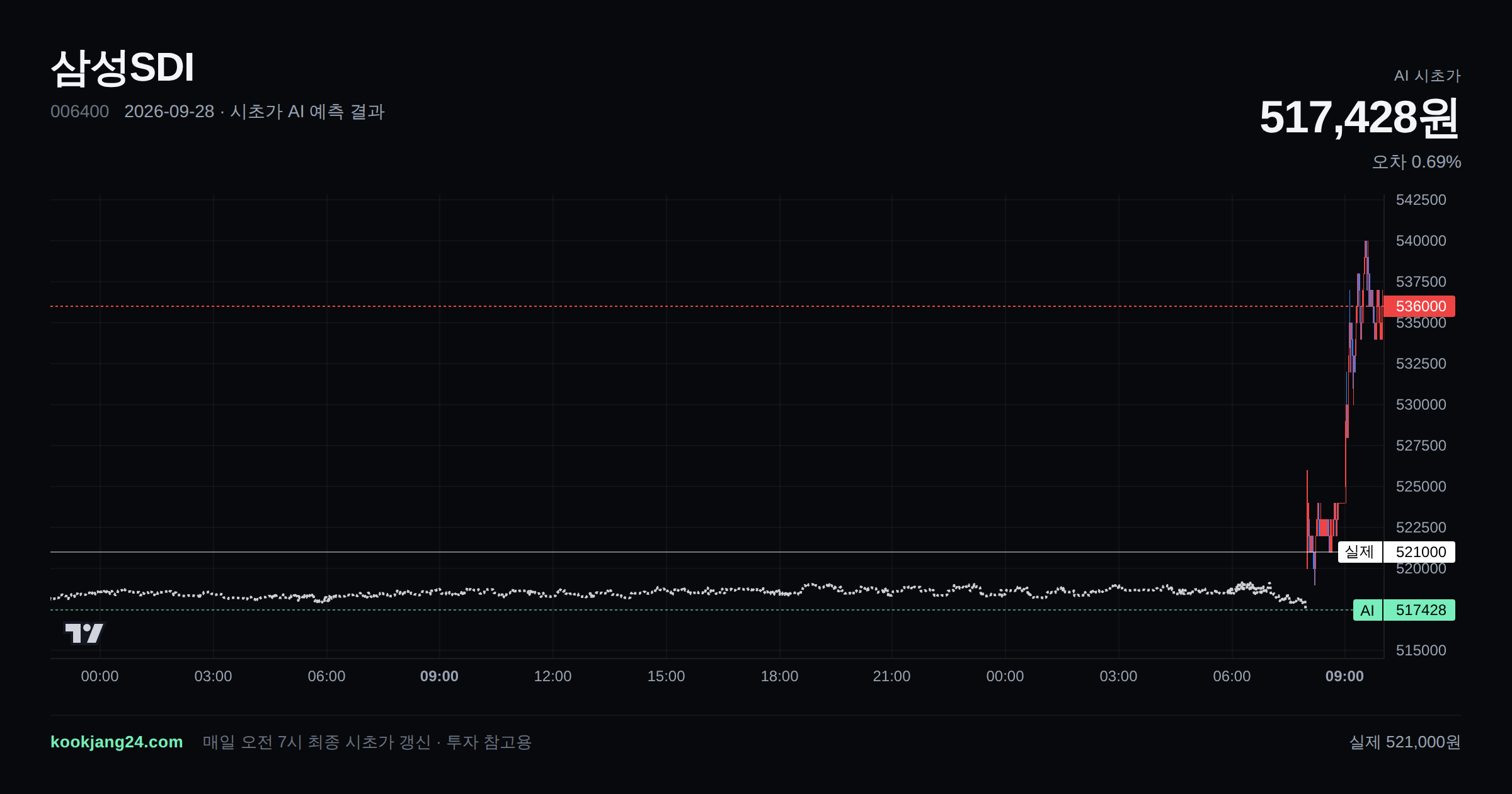Screen dimensions: 1512x794
Task: Click the 530000 price axis label
Action: (1421, 405)
